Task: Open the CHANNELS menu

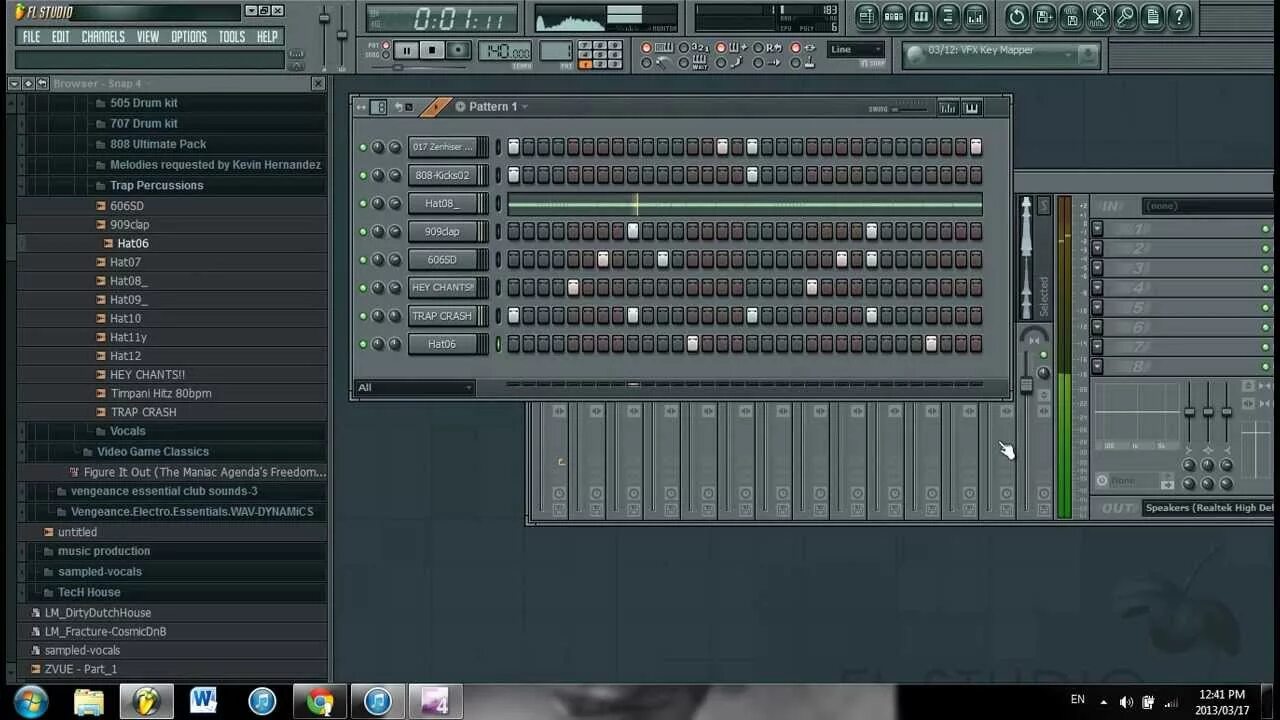Action: 103,37
